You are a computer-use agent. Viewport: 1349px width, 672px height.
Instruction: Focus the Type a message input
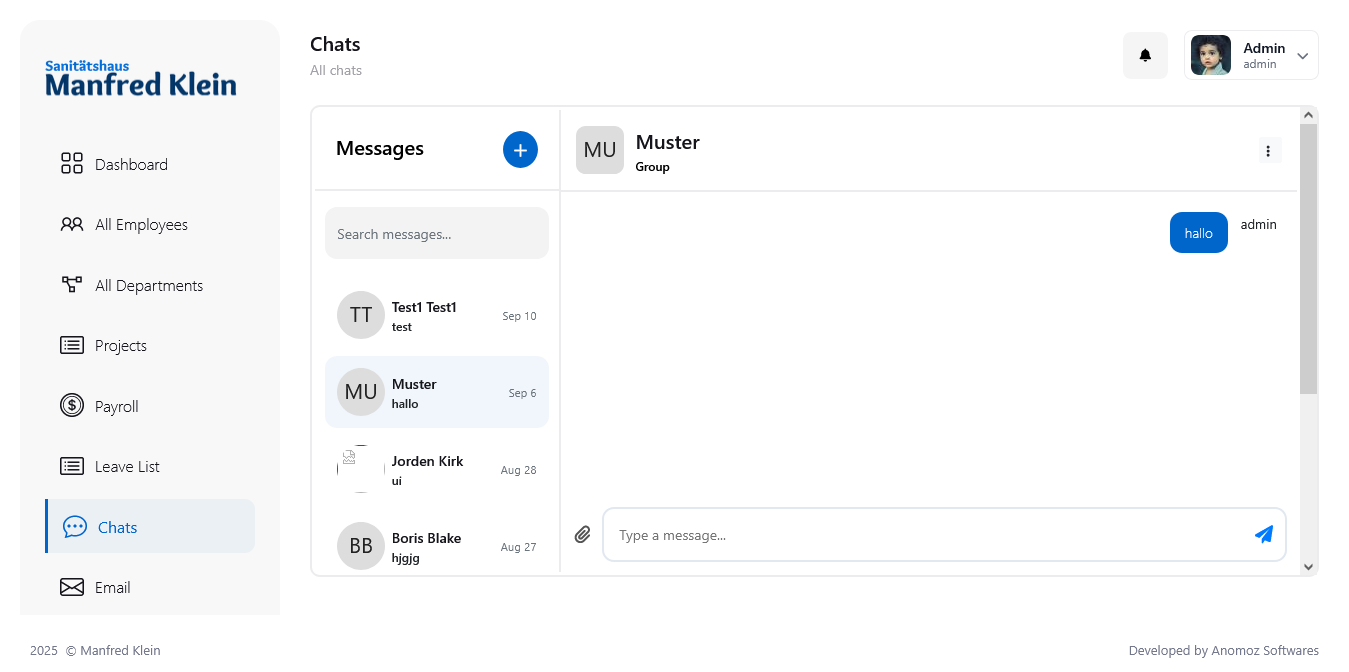point(930,536)
